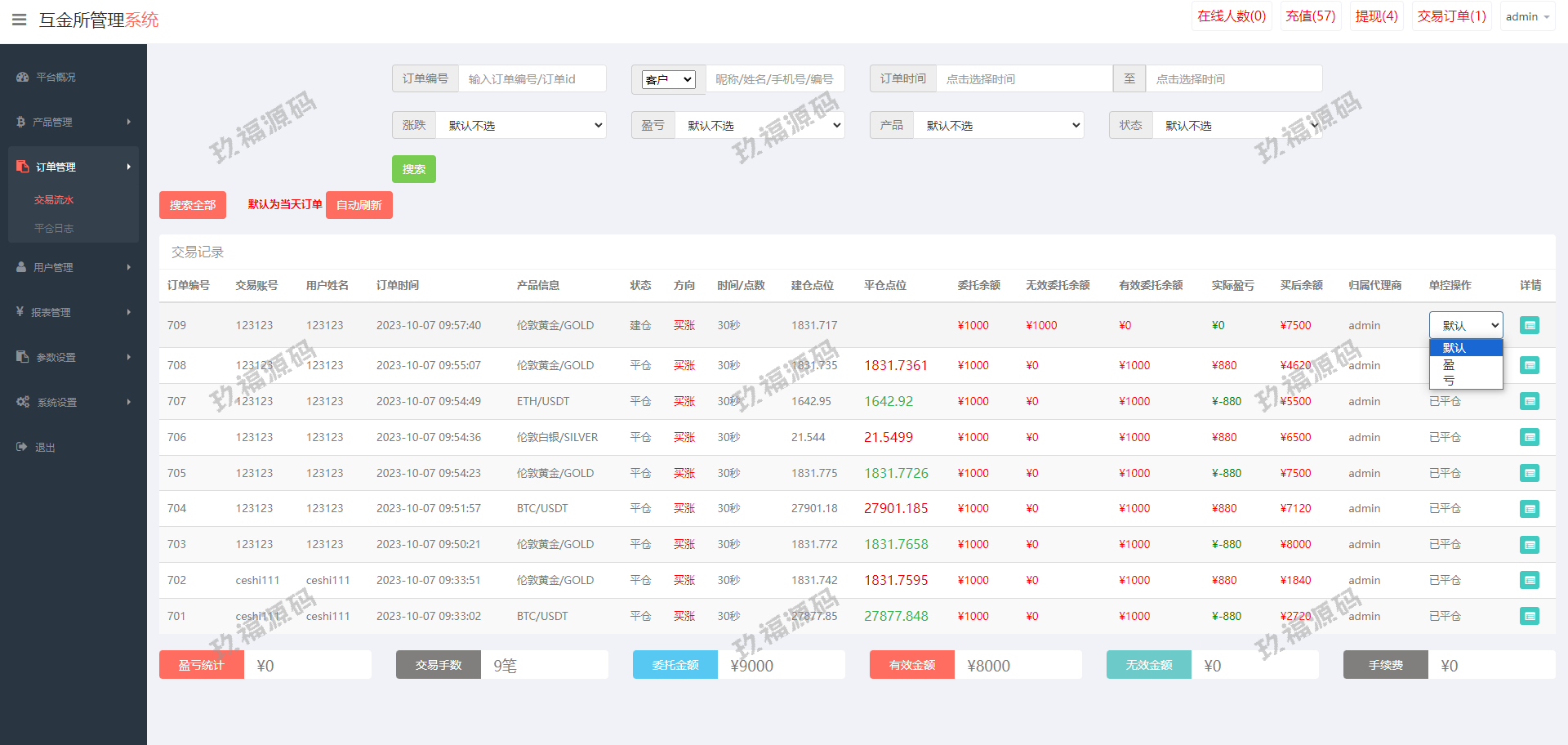Click the 系统设置 gears icon in sidebar
This screenshot has width=1568, height=745.
point(22,402)
